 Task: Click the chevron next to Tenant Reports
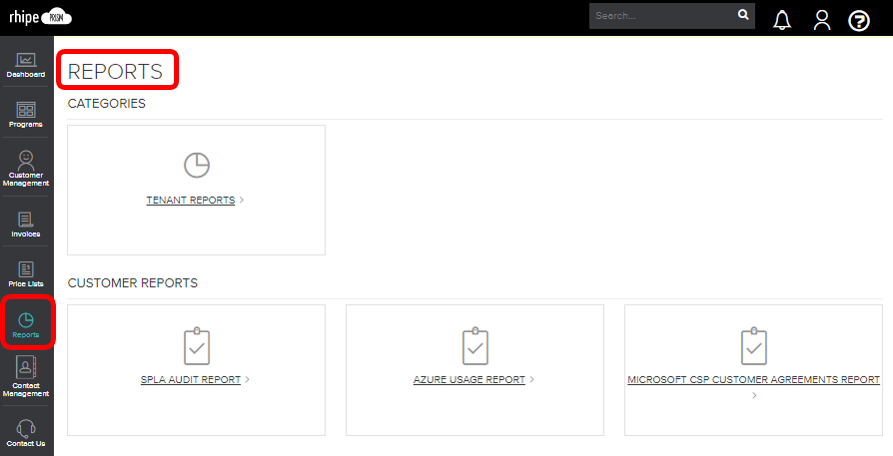pos(241,200)
